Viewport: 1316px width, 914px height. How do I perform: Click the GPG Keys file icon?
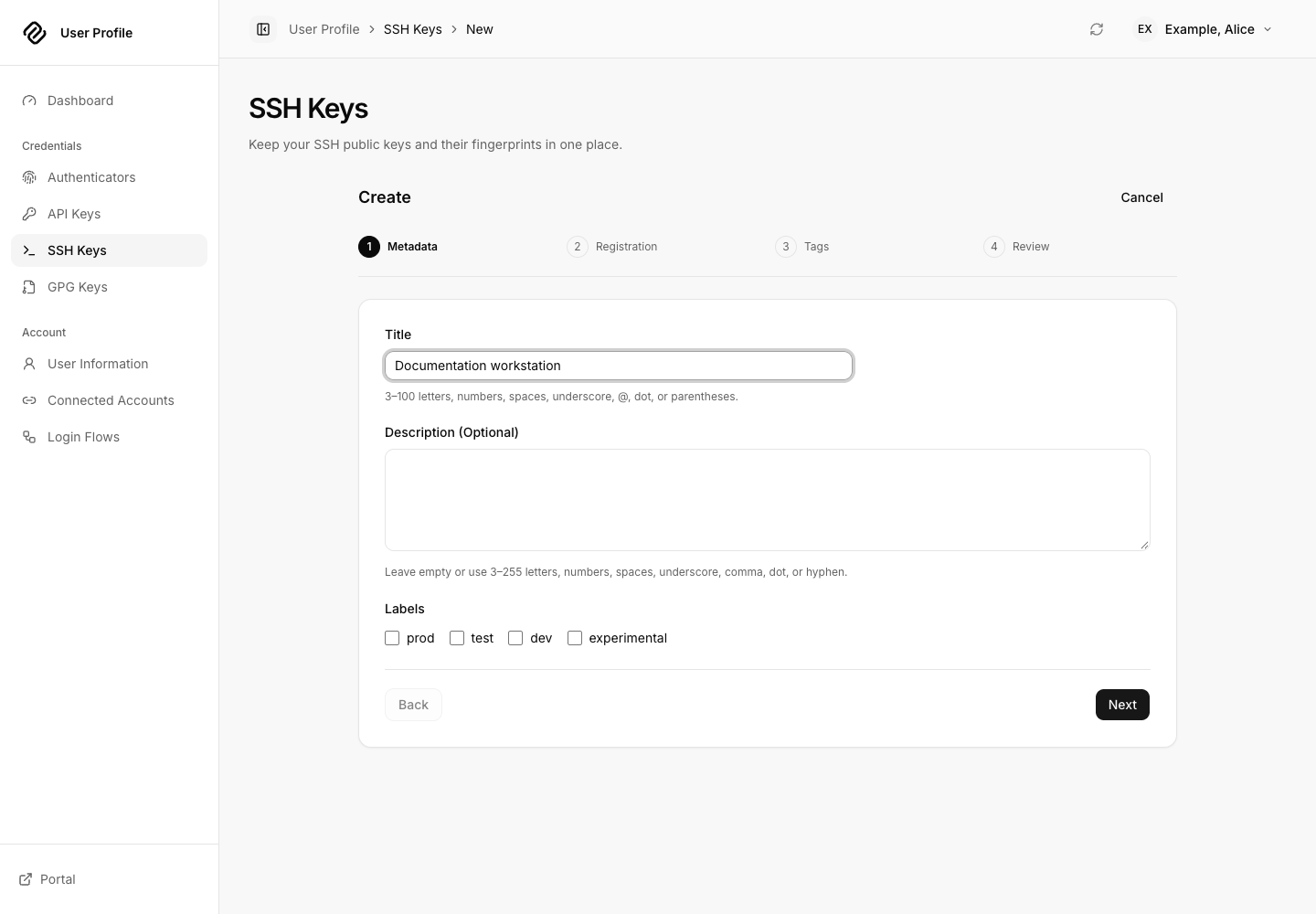click(x=29, y=287)
